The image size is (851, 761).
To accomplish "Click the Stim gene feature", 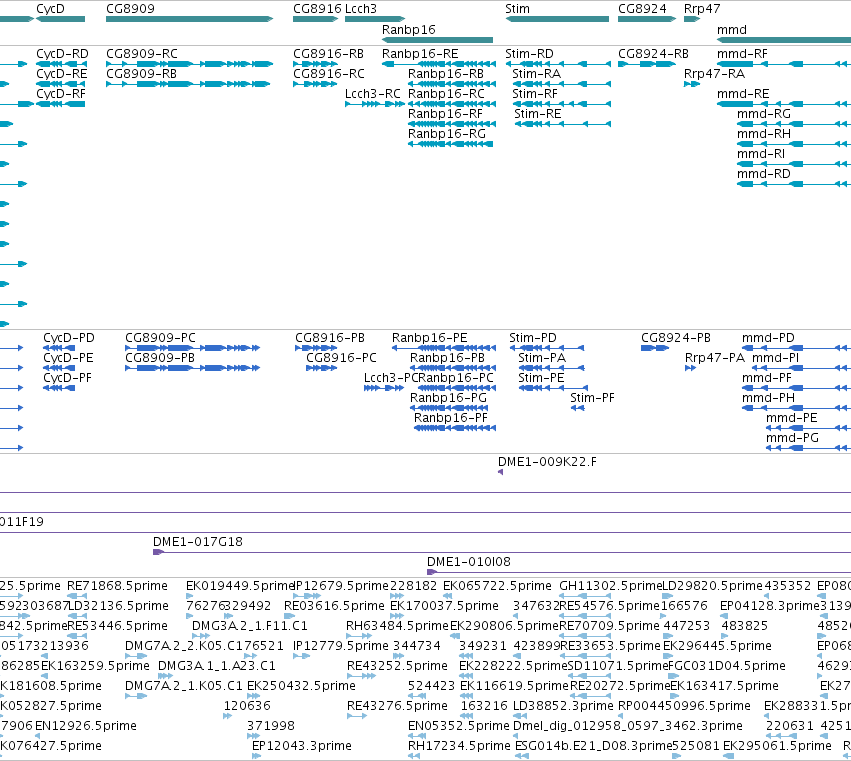I will tap(557, 19).
